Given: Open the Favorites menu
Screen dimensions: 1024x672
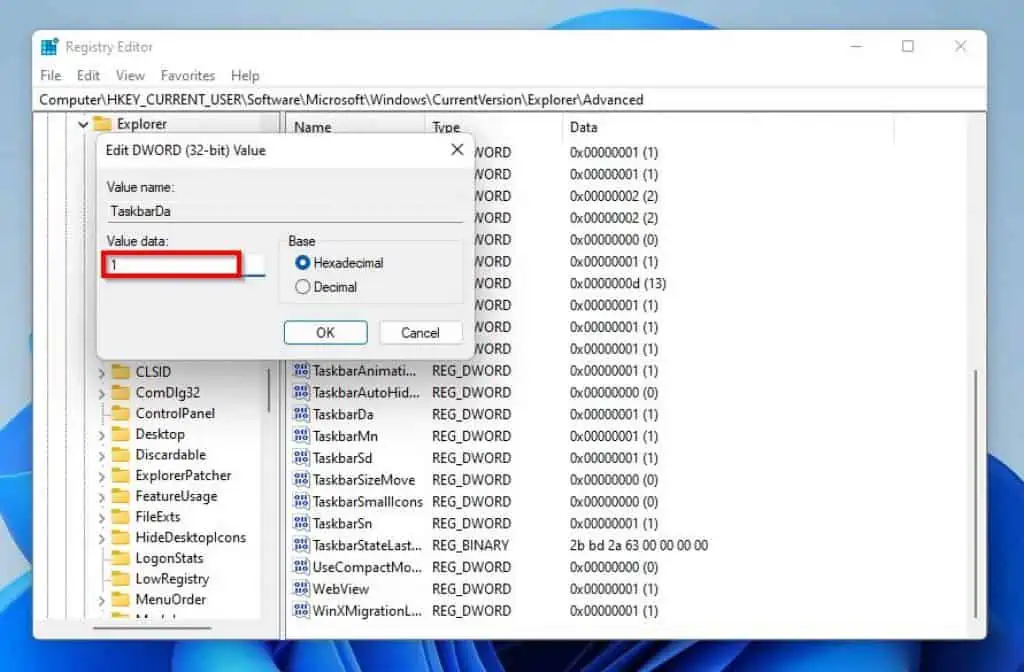Looking at the screenshot, I should (x=188, y=75).
